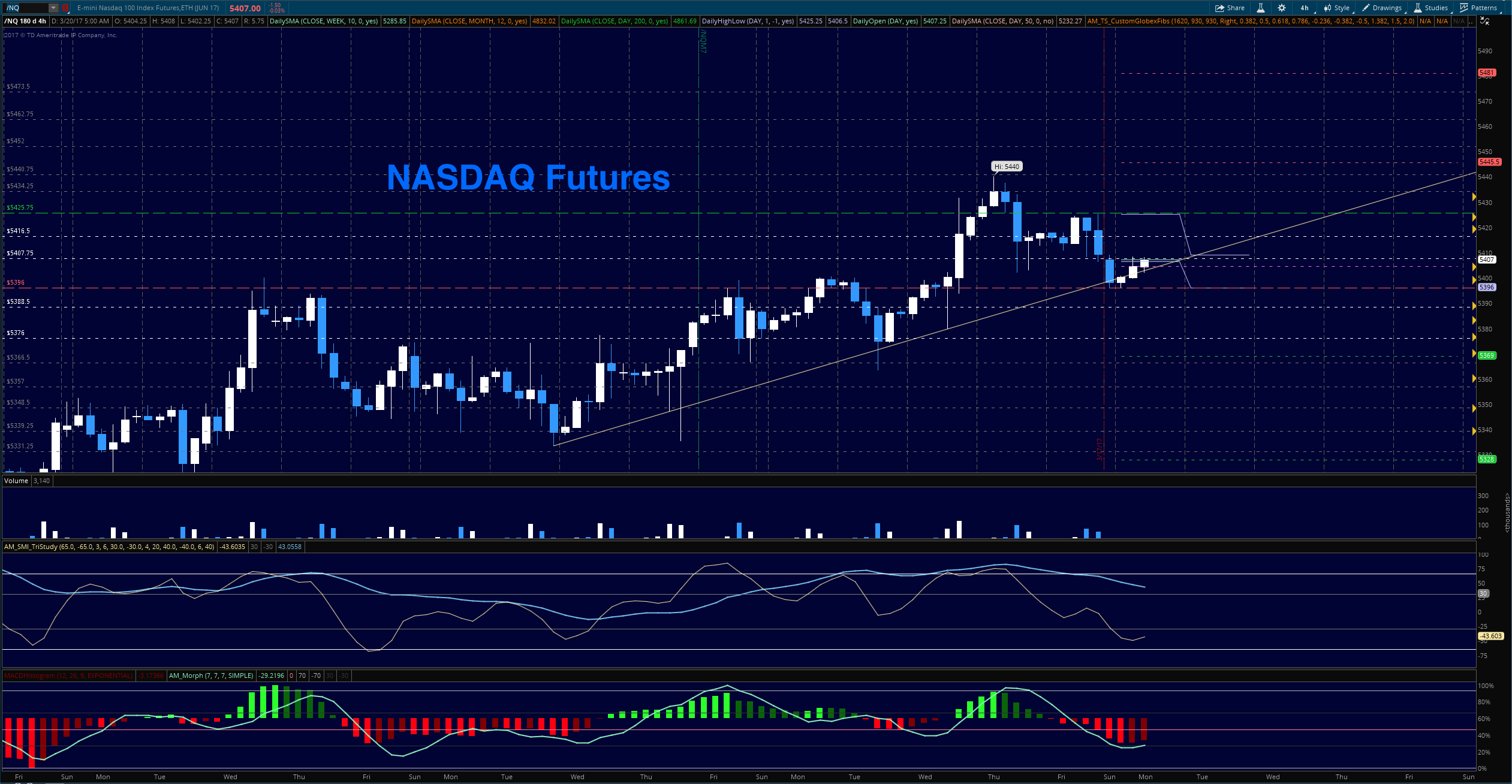The height and width of the screenshot is (784, 1512).
Task: Open the /NQ symbol dropdown arrow
Action: pos(53,8)
